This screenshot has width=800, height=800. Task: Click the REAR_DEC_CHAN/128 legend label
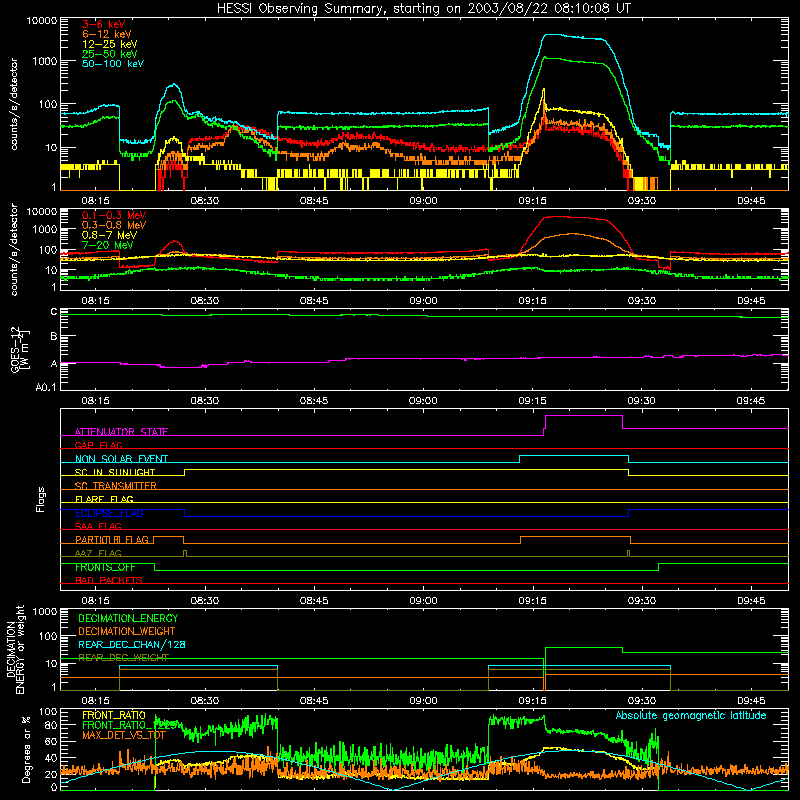click(x=132, y=644)
